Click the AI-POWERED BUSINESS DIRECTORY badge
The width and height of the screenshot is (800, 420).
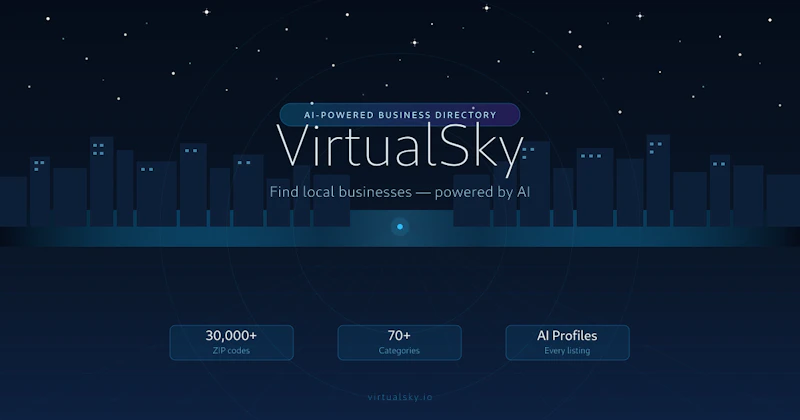pos(399,115)
